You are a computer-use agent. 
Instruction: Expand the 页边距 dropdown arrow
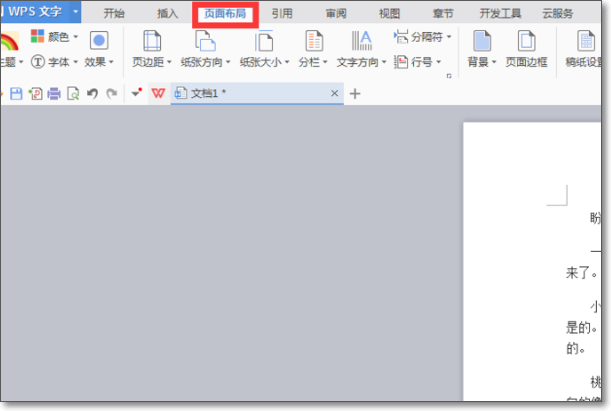coord(169,62)
